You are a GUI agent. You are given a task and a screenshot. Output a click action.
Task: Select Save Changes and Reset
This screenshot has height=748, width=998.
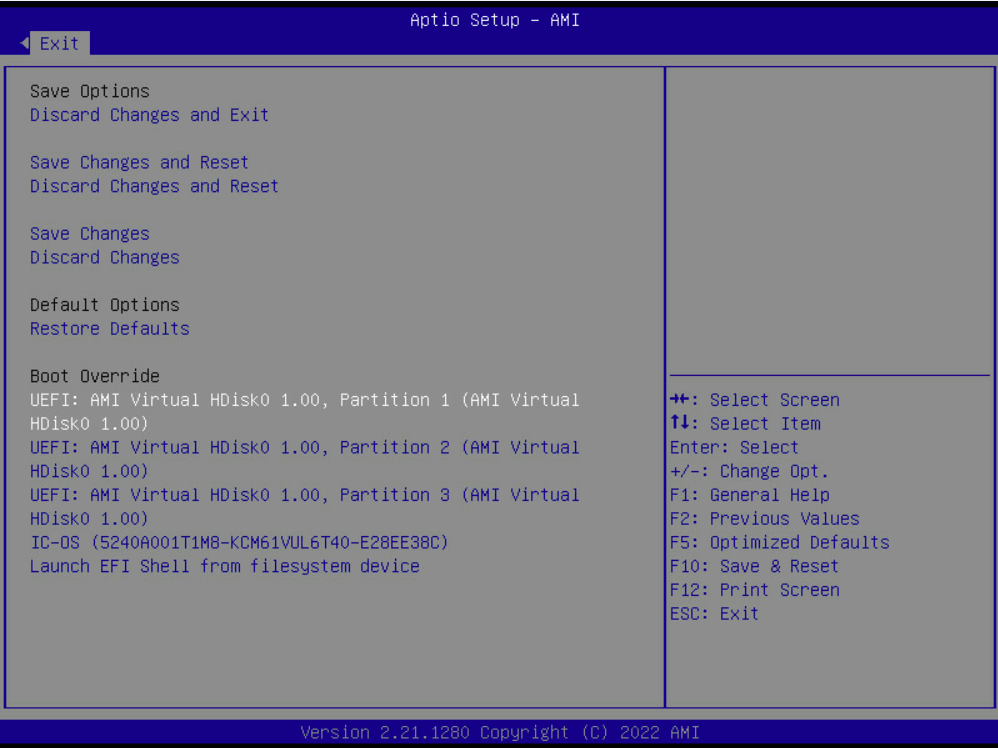(139, 163)
